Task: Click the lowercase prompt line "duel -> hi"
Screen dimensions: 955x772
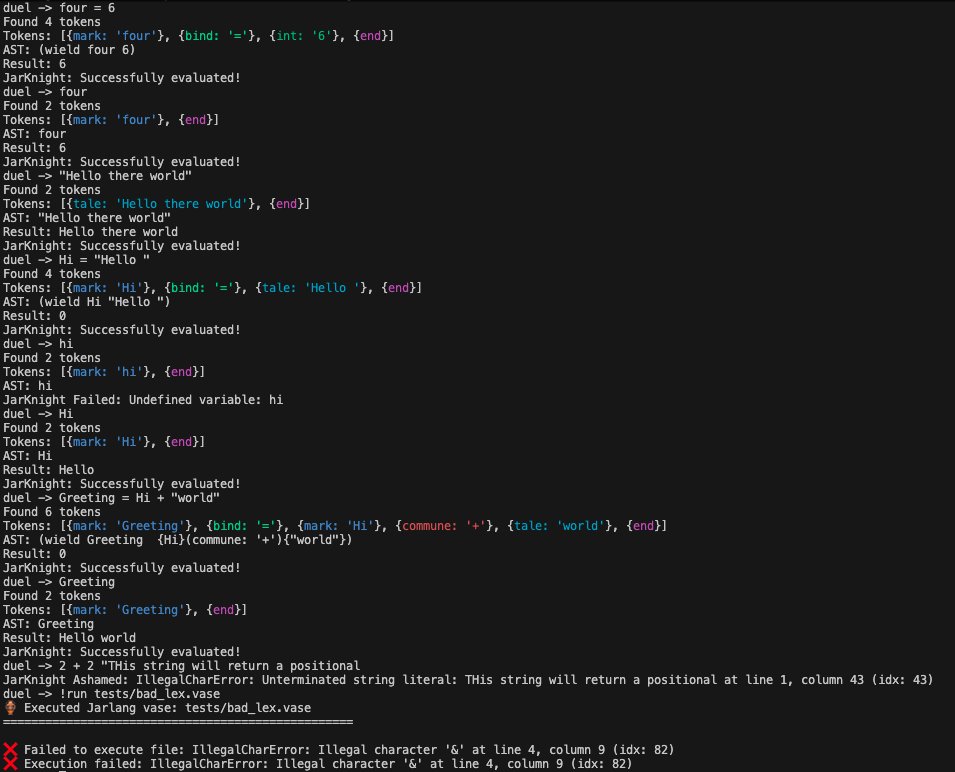Action: pos(38,344)
